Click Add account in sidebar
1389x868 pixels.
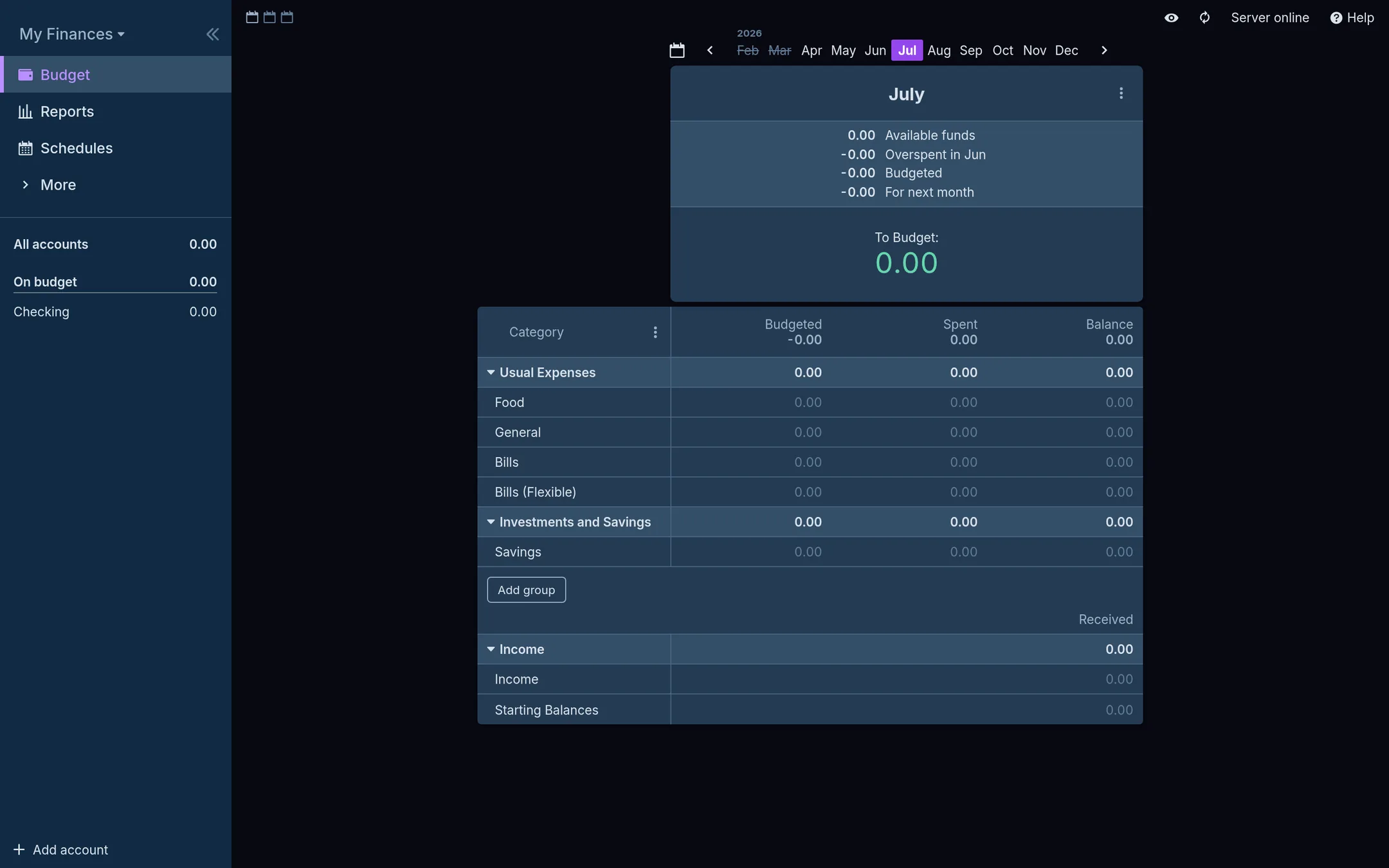click(x=61, y=849)
